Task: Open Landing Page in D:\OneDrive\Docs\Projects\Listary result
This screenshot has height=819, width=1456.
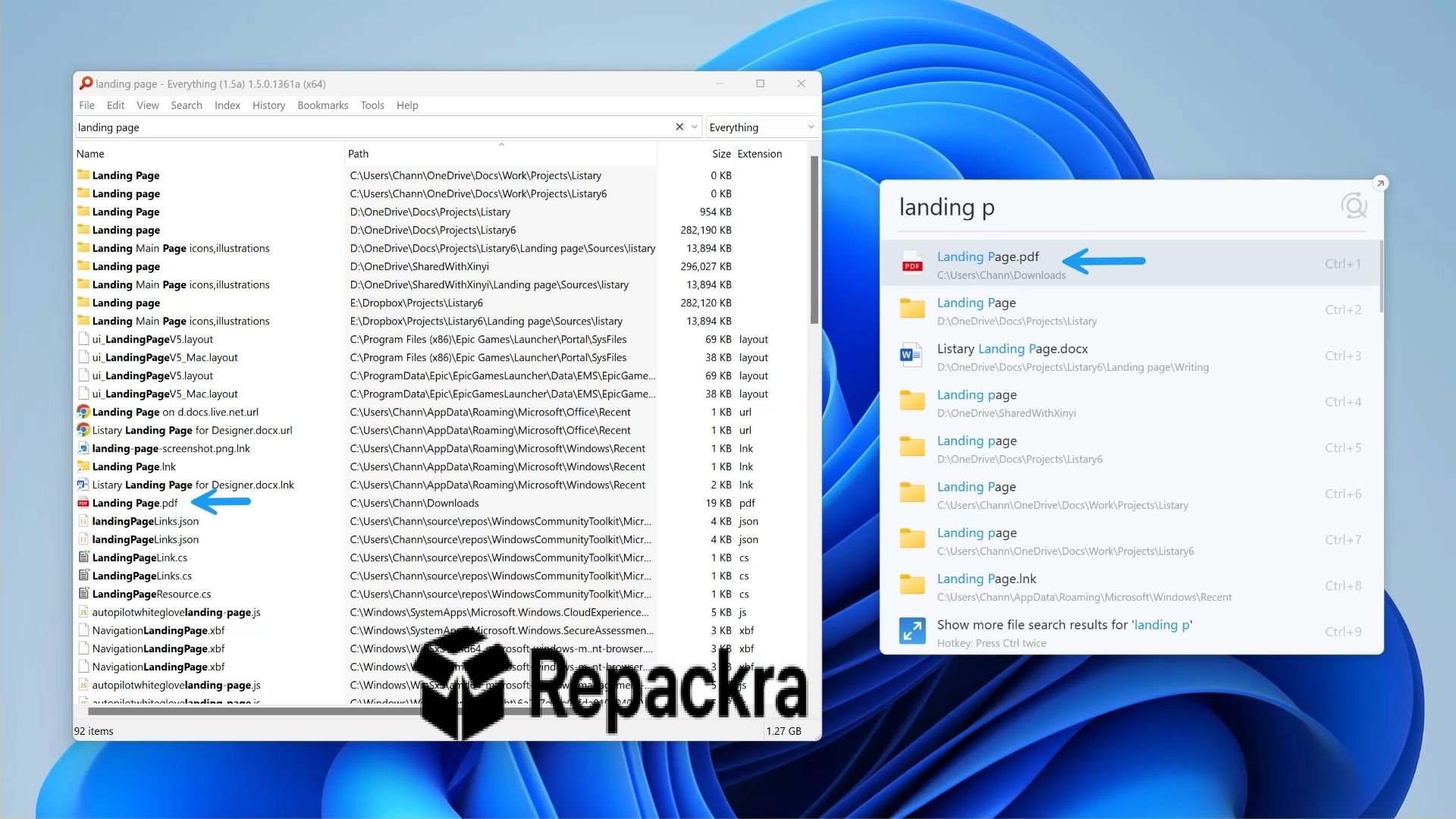Action: click(x=1130, y=310)
